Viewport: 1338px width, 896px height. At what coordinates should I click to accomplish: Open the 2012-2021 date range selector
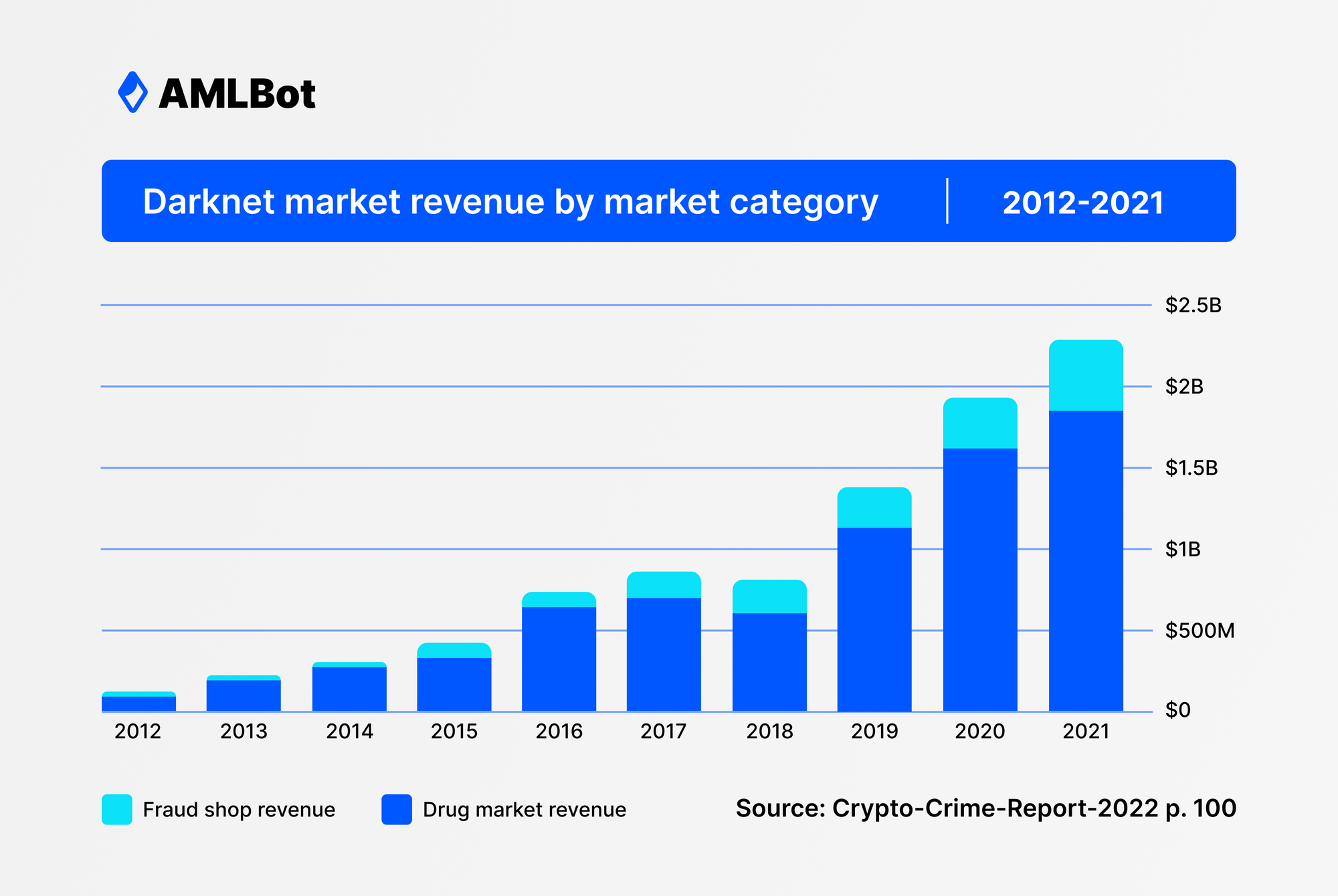(x=1084, y=201)
